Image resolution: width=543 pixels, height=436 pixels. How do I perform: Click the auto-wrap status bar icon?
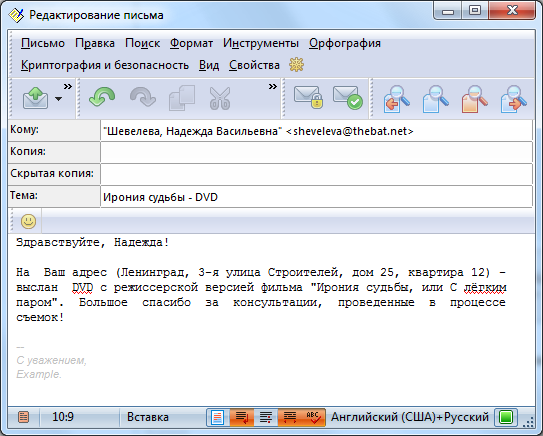pos(242,417)
